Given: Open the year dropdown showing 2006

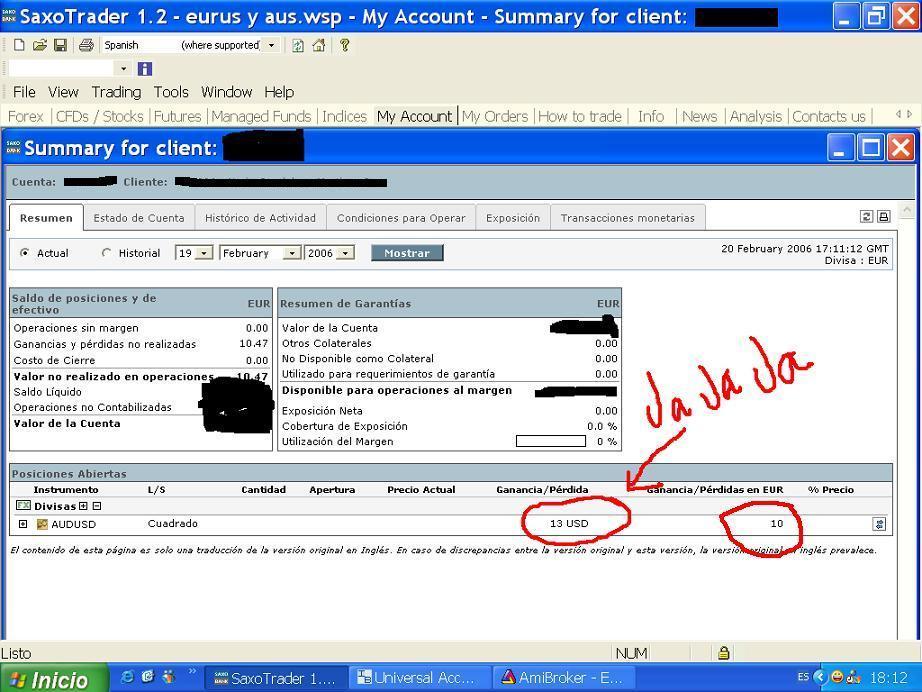Looking at the screenshot, I should [x=346, y=253].
